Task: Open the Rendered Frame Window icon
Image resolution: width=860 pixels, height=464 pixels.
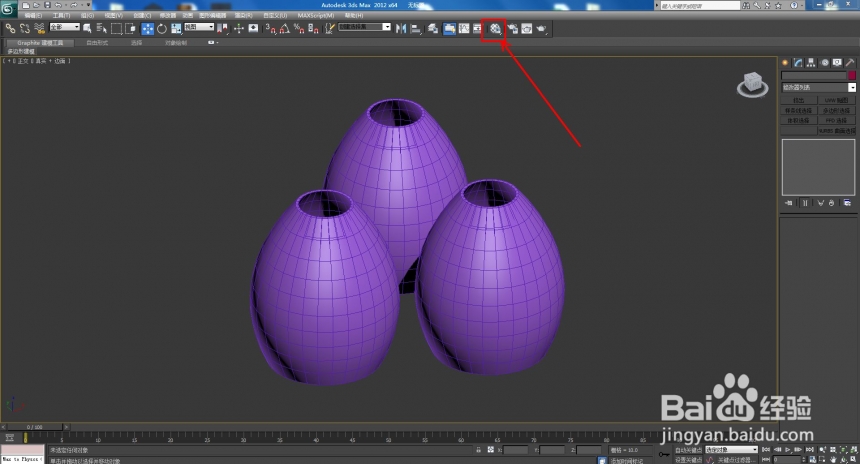Action: point(527,29)
